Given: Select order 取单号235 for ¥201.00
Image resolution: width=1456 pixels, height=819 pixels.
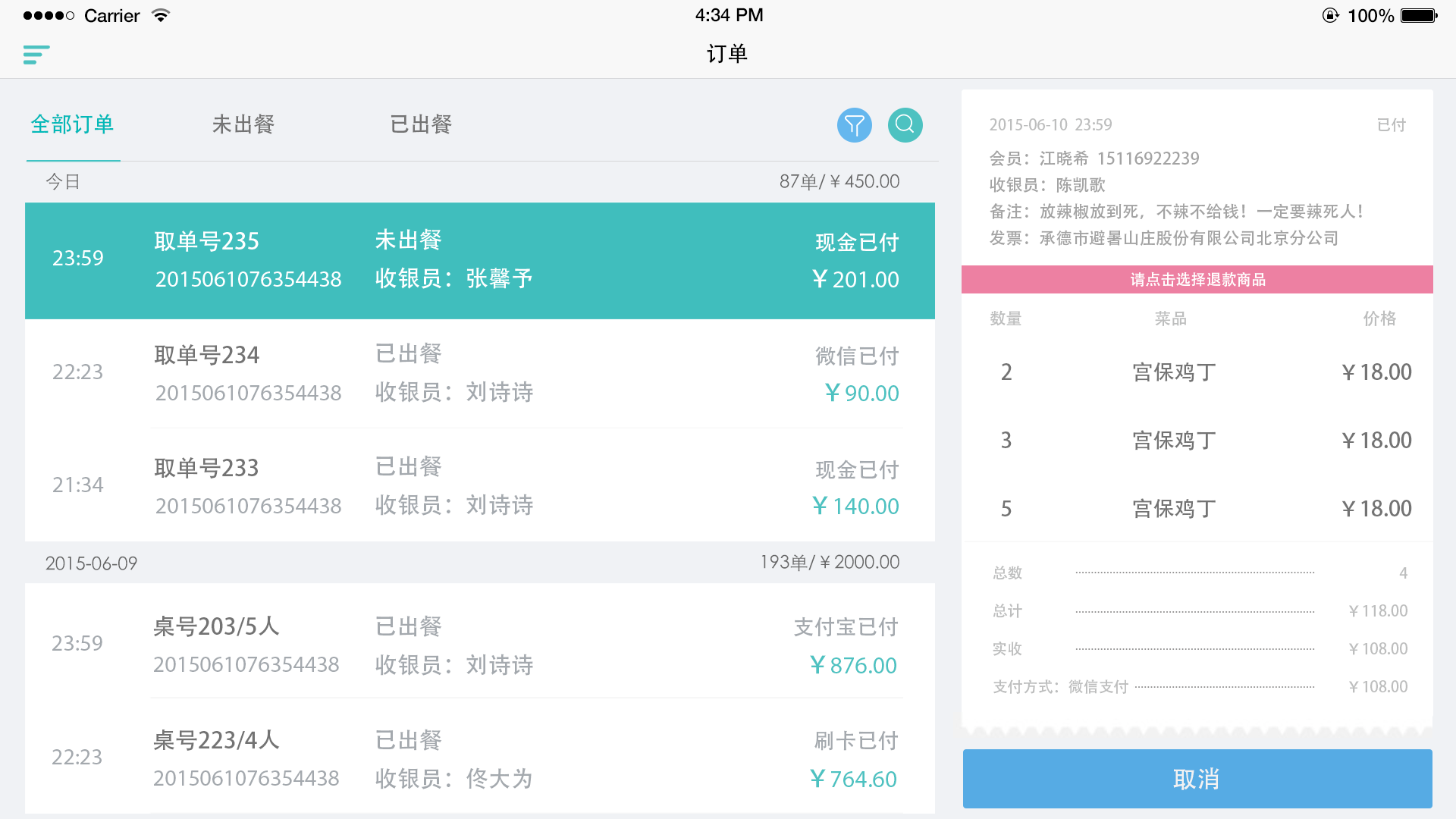Looking at the screenshot, I should coord(479,260).
